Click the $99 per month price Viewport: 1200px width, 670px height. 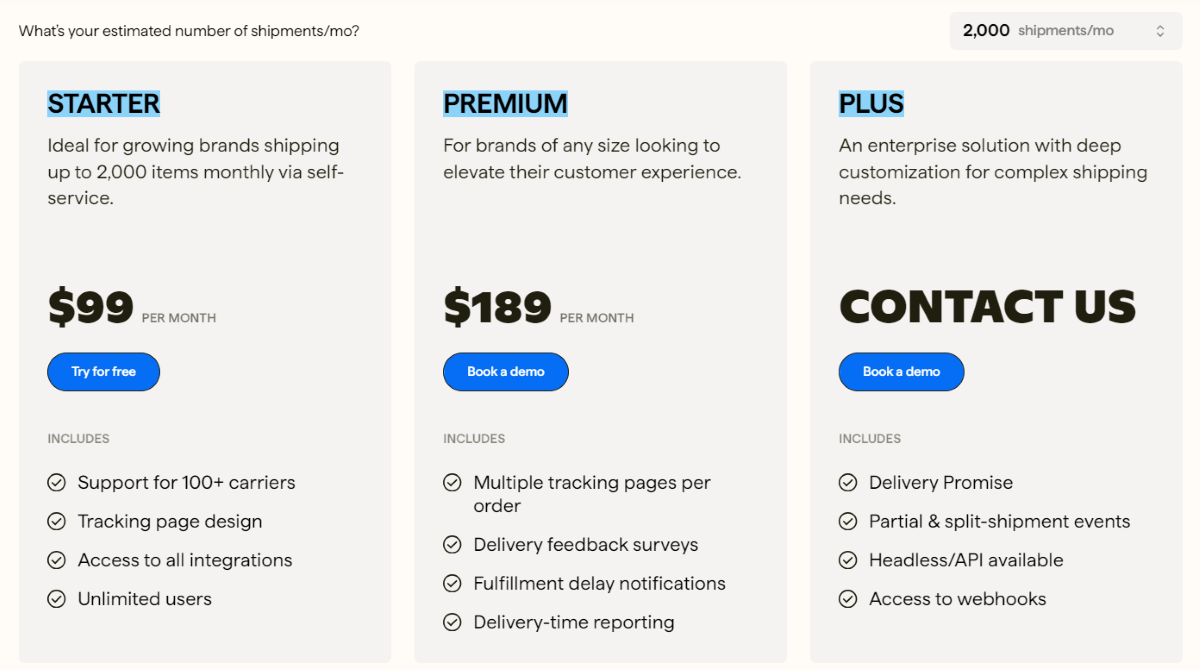point(91,308)
